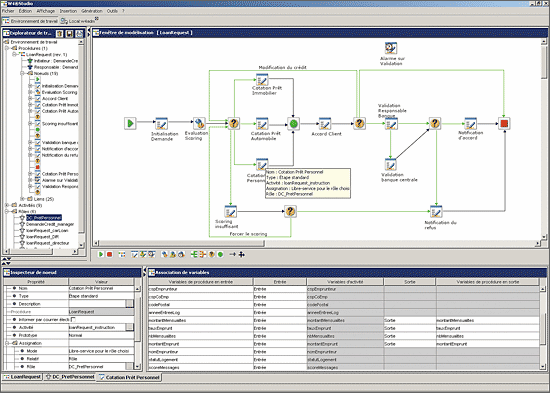Select the Notification d'accord node
Viewport: 550px width, 393px height.
pos(470,124)
